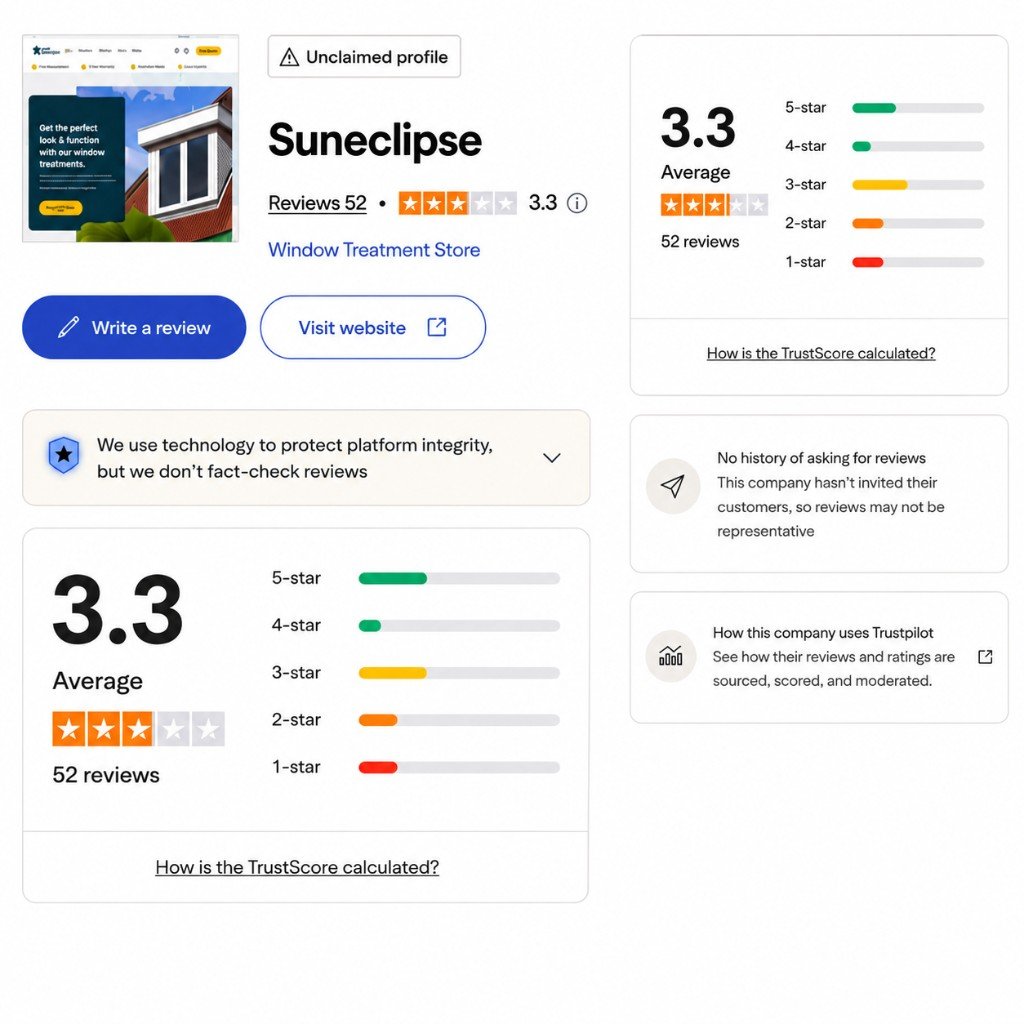The width and height of the screenshot is (1024, 1024).
Task: Click the orange stars under Average in the right card
Action: pos(714,205)
